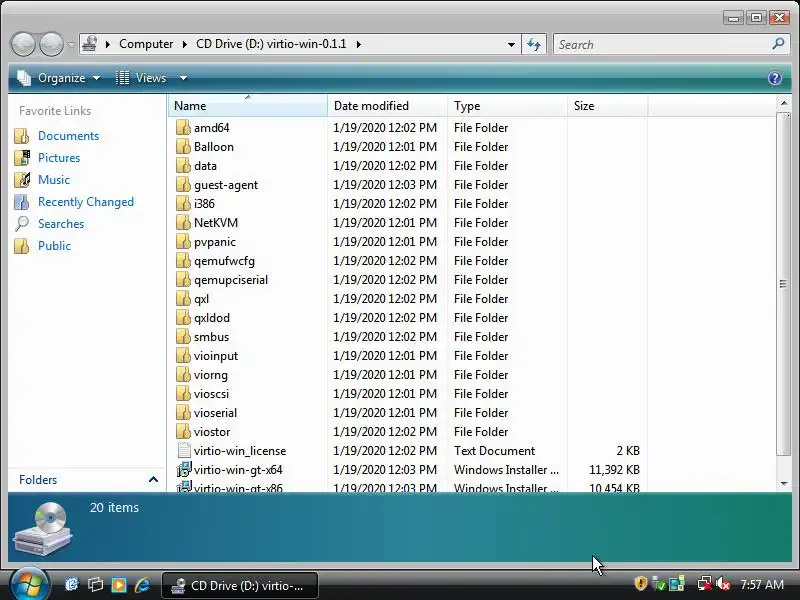Image resolution: width=800 pixels, height=600 pixels.
Task: Click the muted volume tray icon
Action: tap(723, 584)
